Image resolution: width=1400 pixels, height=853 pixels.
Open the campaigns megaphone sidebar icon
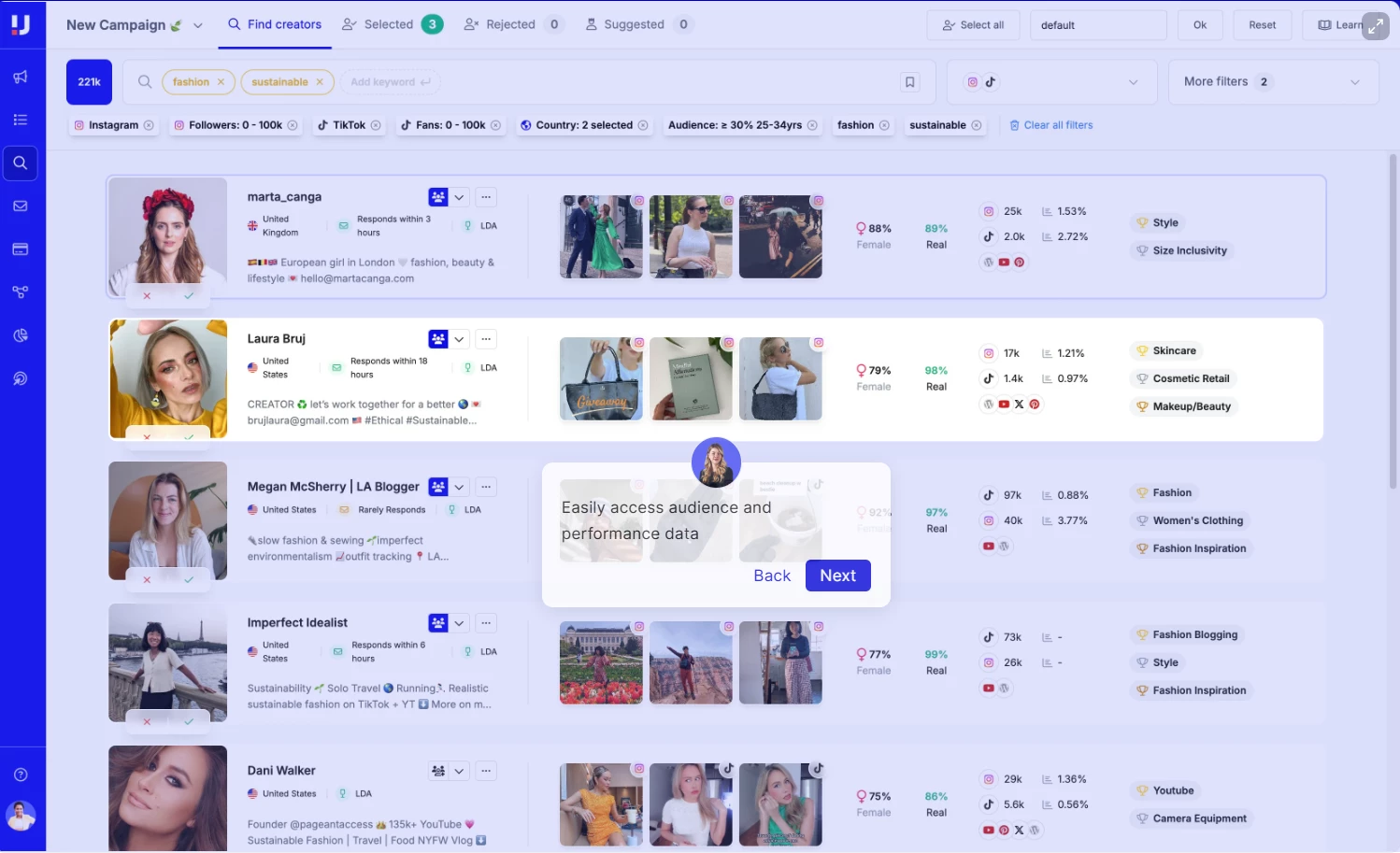click(20, 77)
